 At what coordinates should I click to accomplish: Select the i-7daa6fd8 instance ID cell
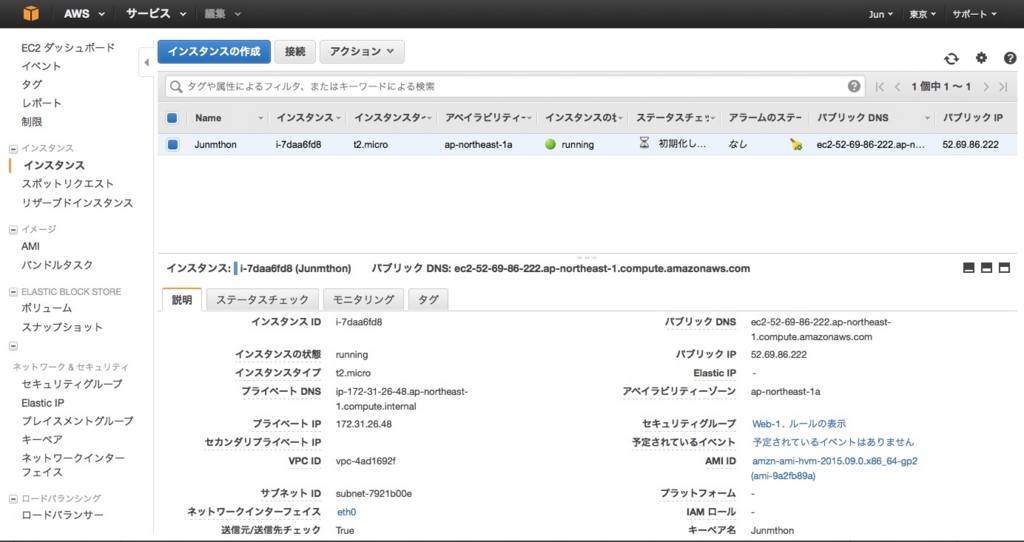click(x=298, y=144)
